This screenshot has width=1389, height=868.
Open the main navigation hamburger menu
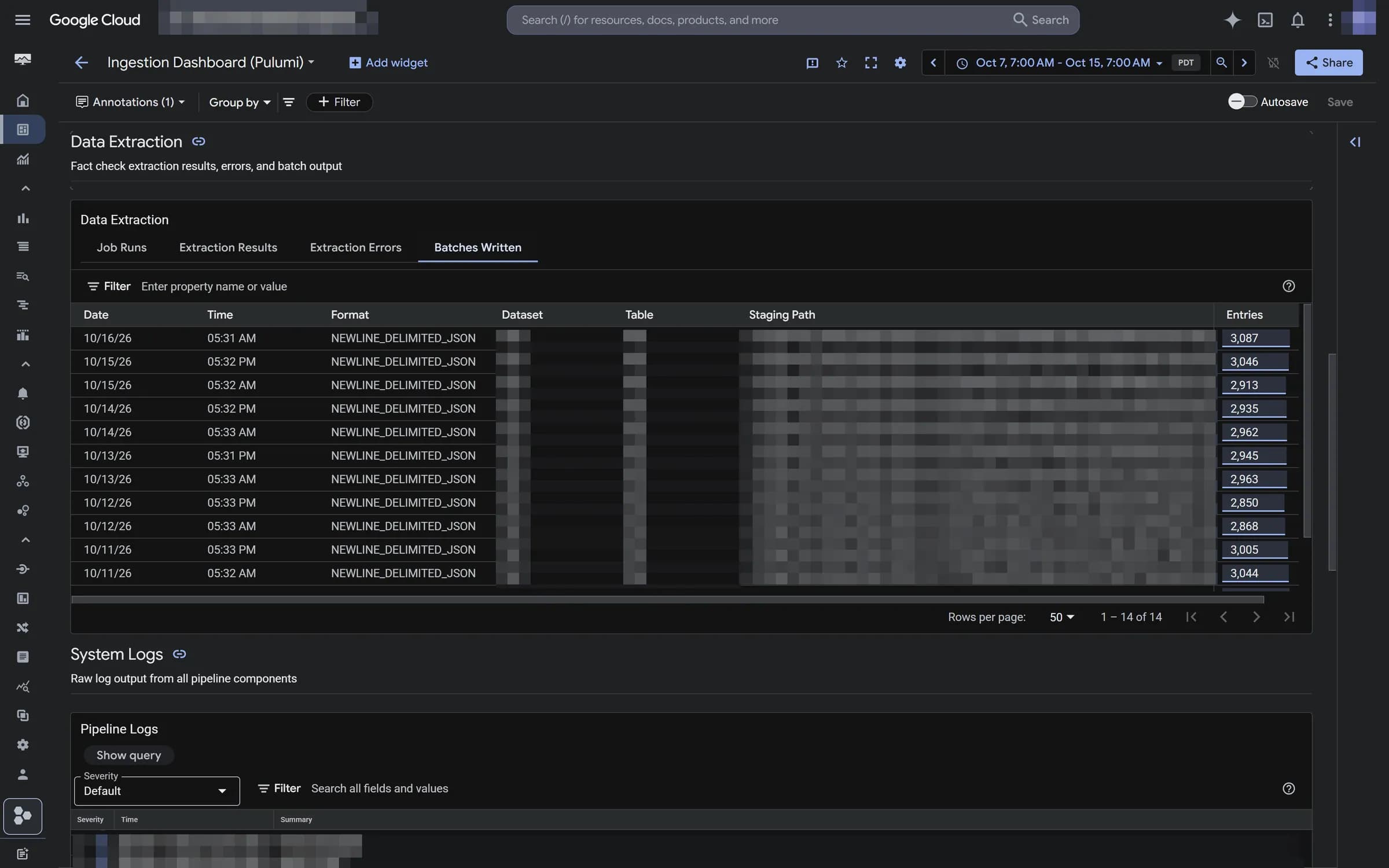[x=23, y=20]
